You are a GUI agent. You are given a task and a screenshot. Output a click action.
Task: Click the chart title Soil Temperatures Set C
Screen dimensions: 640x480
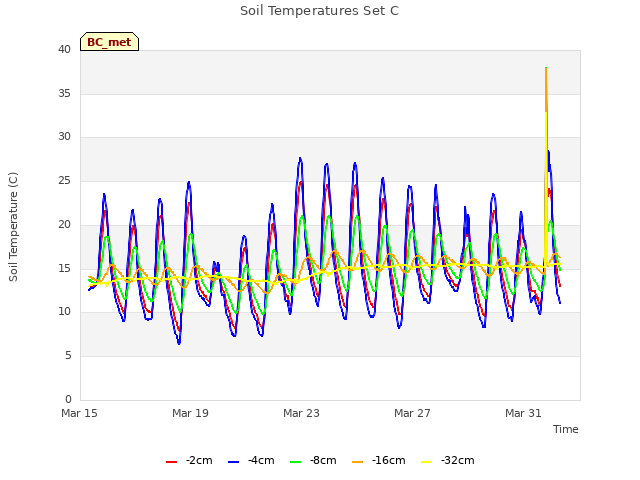pyautogui.click(x=320, y=11)
